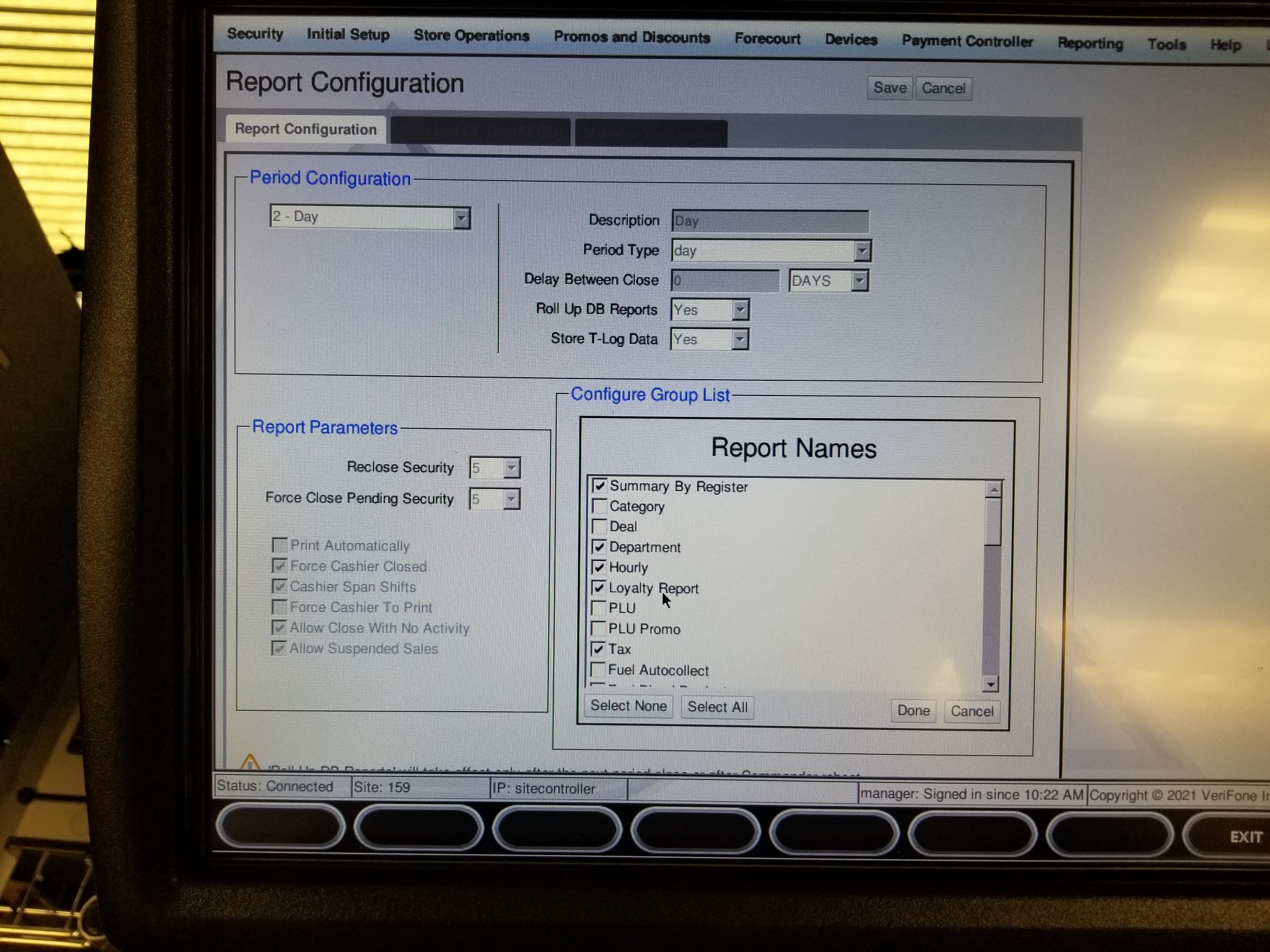
Task: Open the Roll Up DB Reports dropdown
Action: (x=740, y=310)
